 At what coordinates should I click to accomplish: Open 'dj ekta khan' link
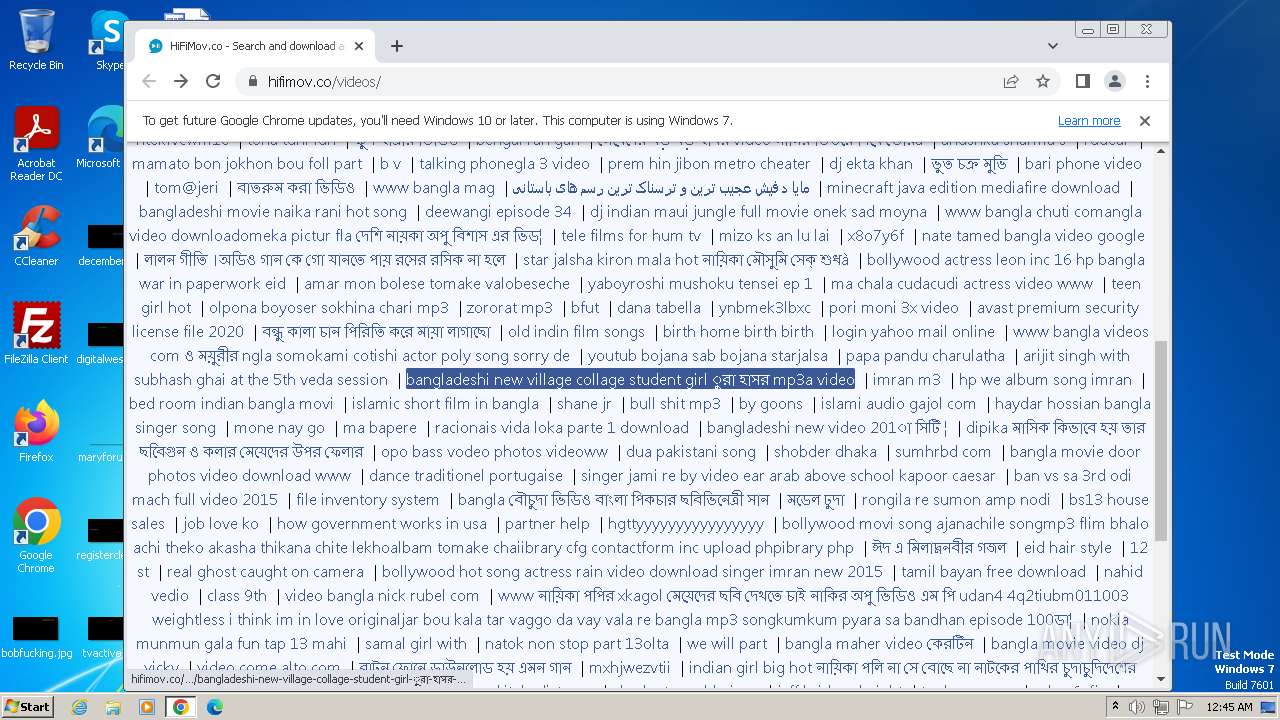coord(871,164)
